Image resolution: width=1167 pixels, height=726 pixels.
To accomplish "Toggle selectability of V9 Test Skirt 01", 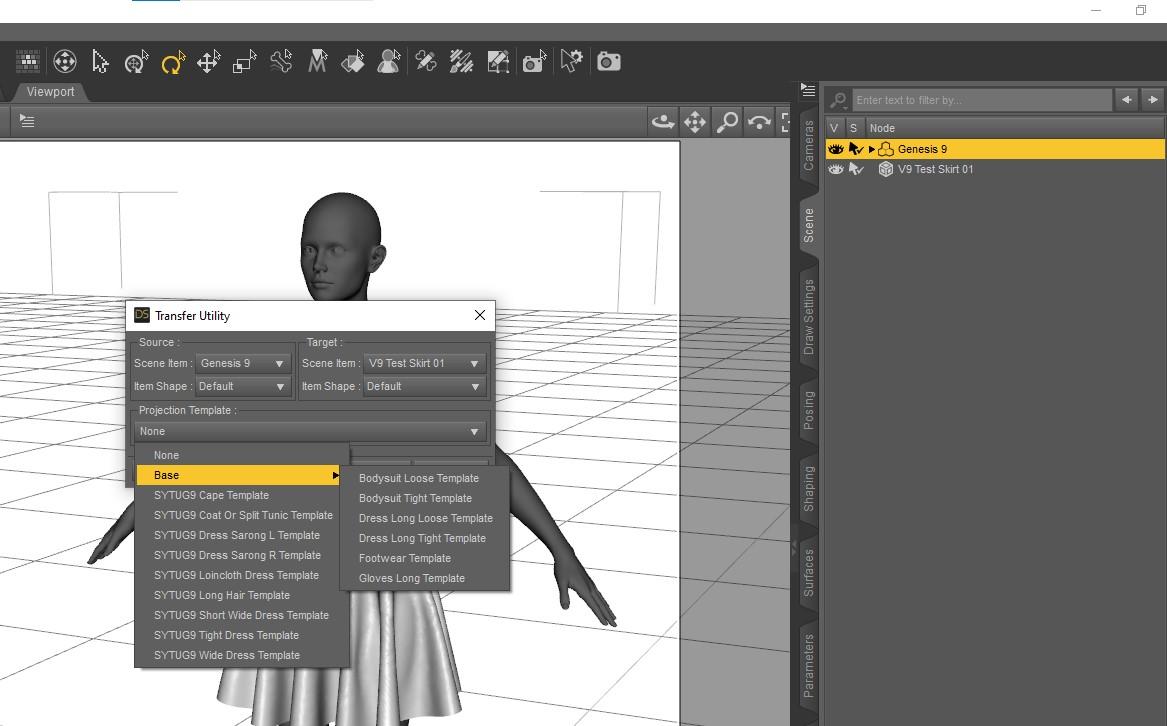I will click(856, 169).
